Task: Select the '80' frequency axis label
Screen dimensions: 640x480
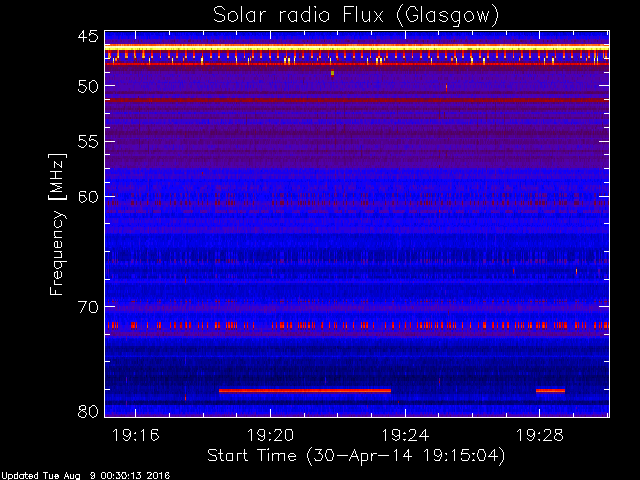Action: click(x=88, y=411)
